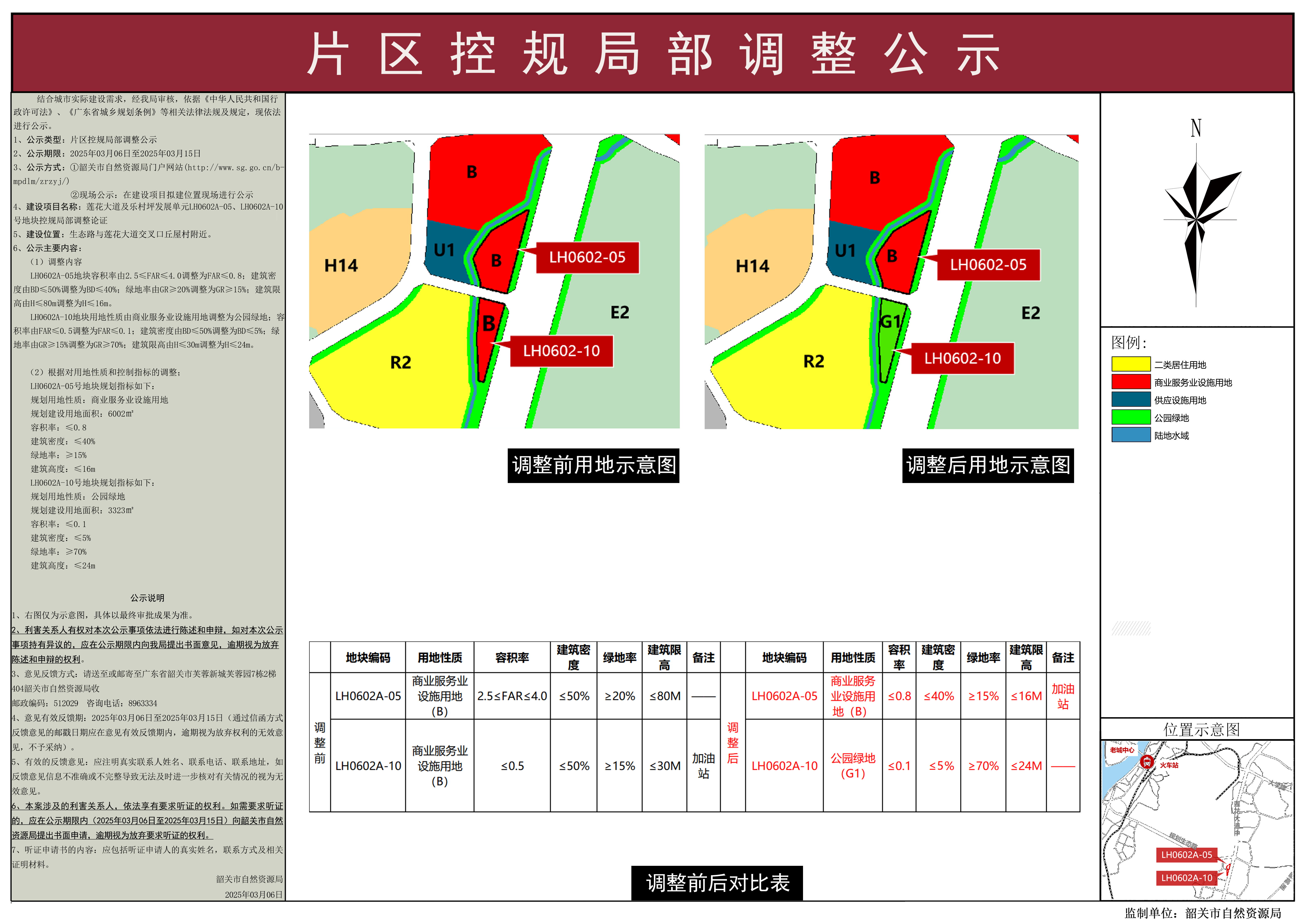Click the yellow 二类居住用地 legend swatch
Viewport: 1306px width, 924px height.
click(1131, 364)
